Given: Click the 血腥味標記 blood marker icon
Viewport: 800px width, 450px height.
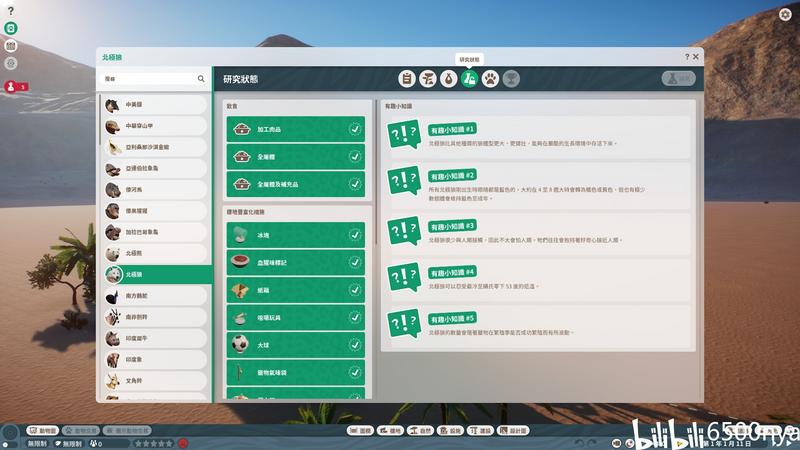Looking at the screenshot, I should 240,262.
